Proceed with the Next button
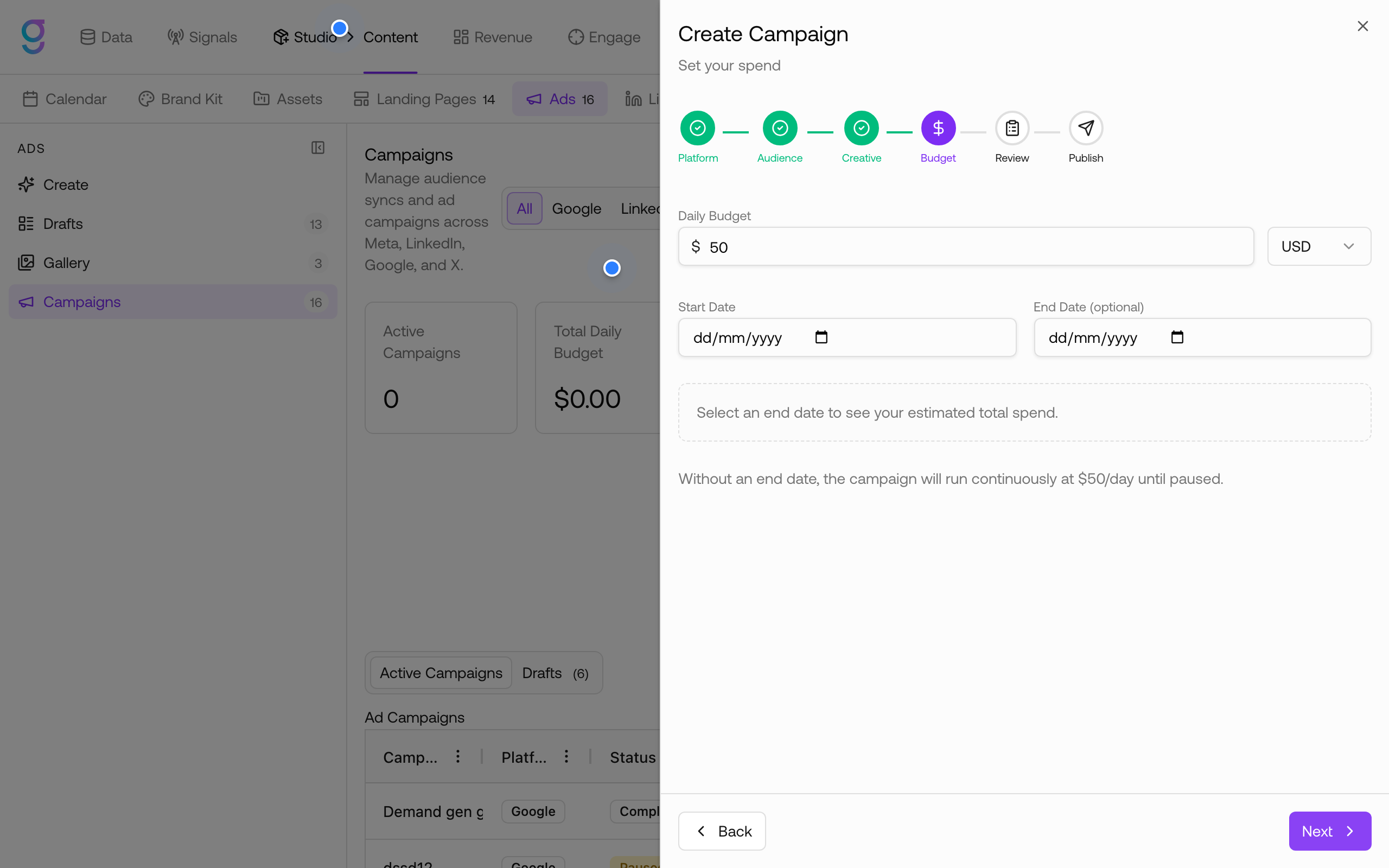The width and height of the screenshot is (1389, 868). click(x=1329, y=831)
